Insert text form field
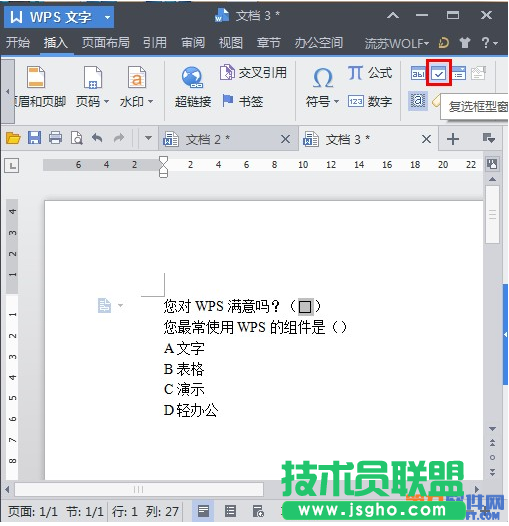The height and width of the screenshot is (526, 509). point(418,73)
